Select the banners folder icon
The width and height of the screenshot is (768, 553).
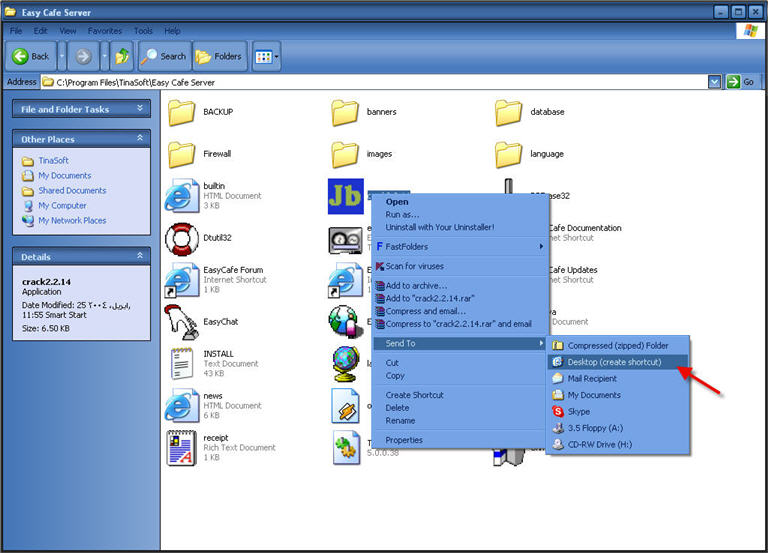[x=345, y=112]
